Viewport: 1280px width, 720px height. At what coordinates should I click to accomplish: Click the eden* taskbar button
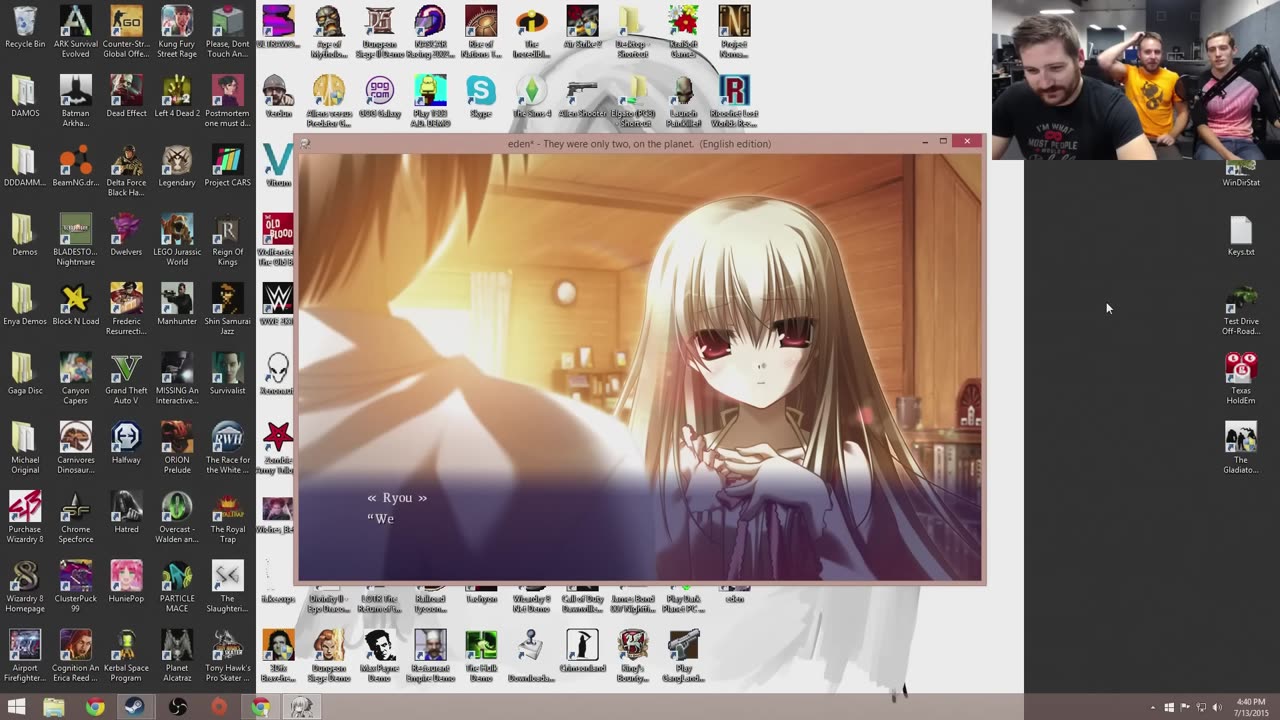pyautogui.click(x=301, y=708)
